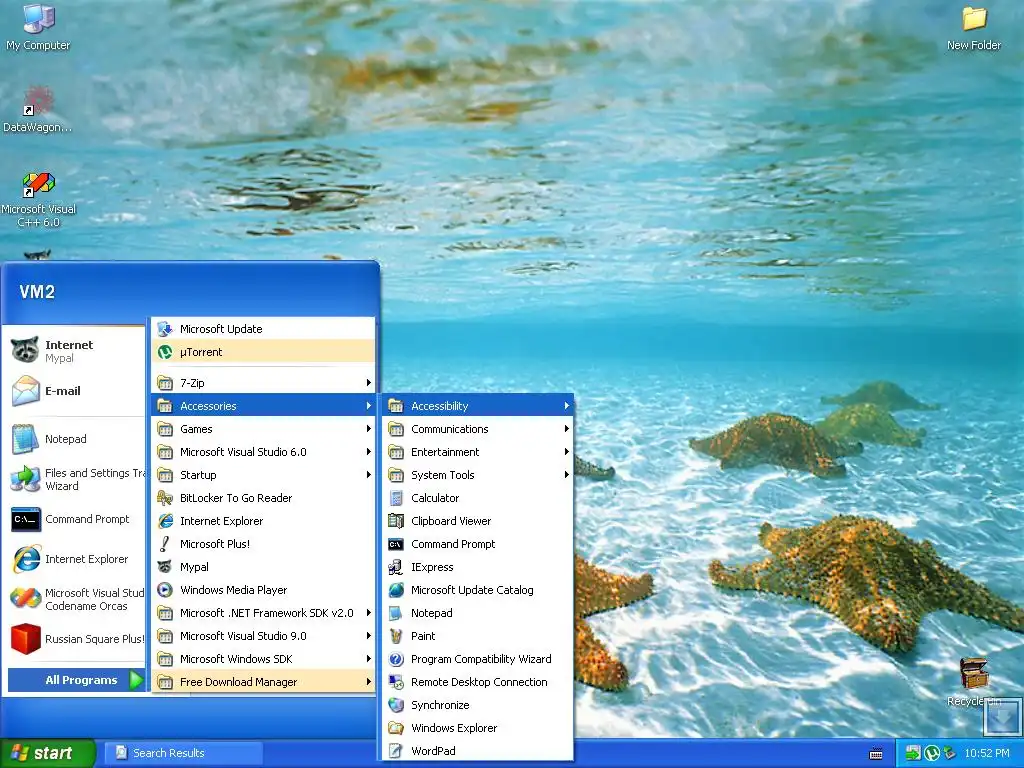The height and width of the screenshot is (768, 1024).
Task: Expand the 7-Zip program folder
Action: [x=263, y=383]
